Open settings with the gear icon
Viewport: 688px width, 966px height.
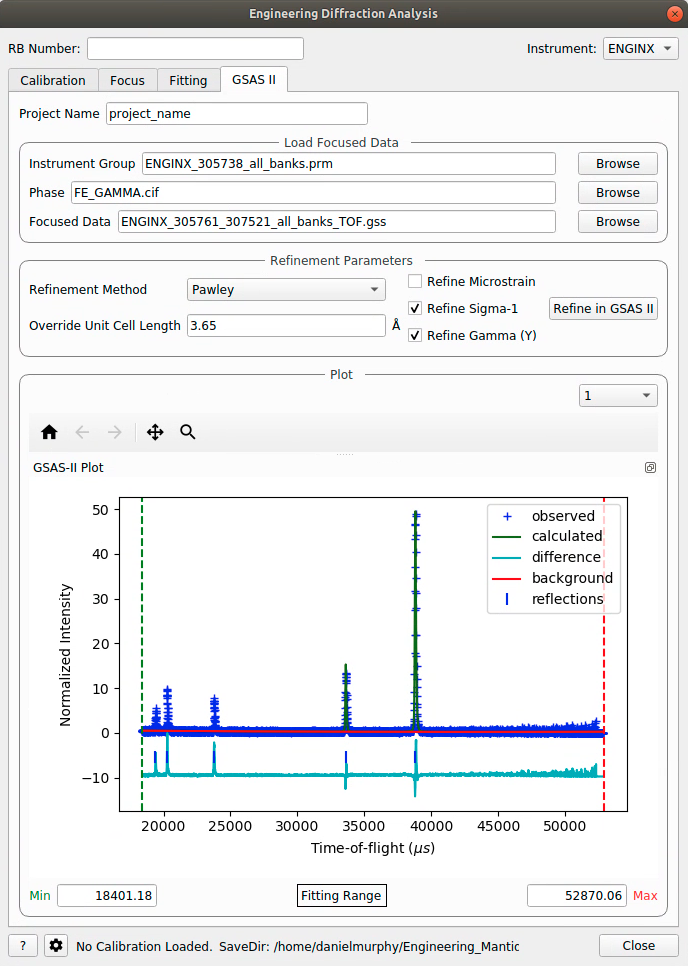(x=55, y=946)
